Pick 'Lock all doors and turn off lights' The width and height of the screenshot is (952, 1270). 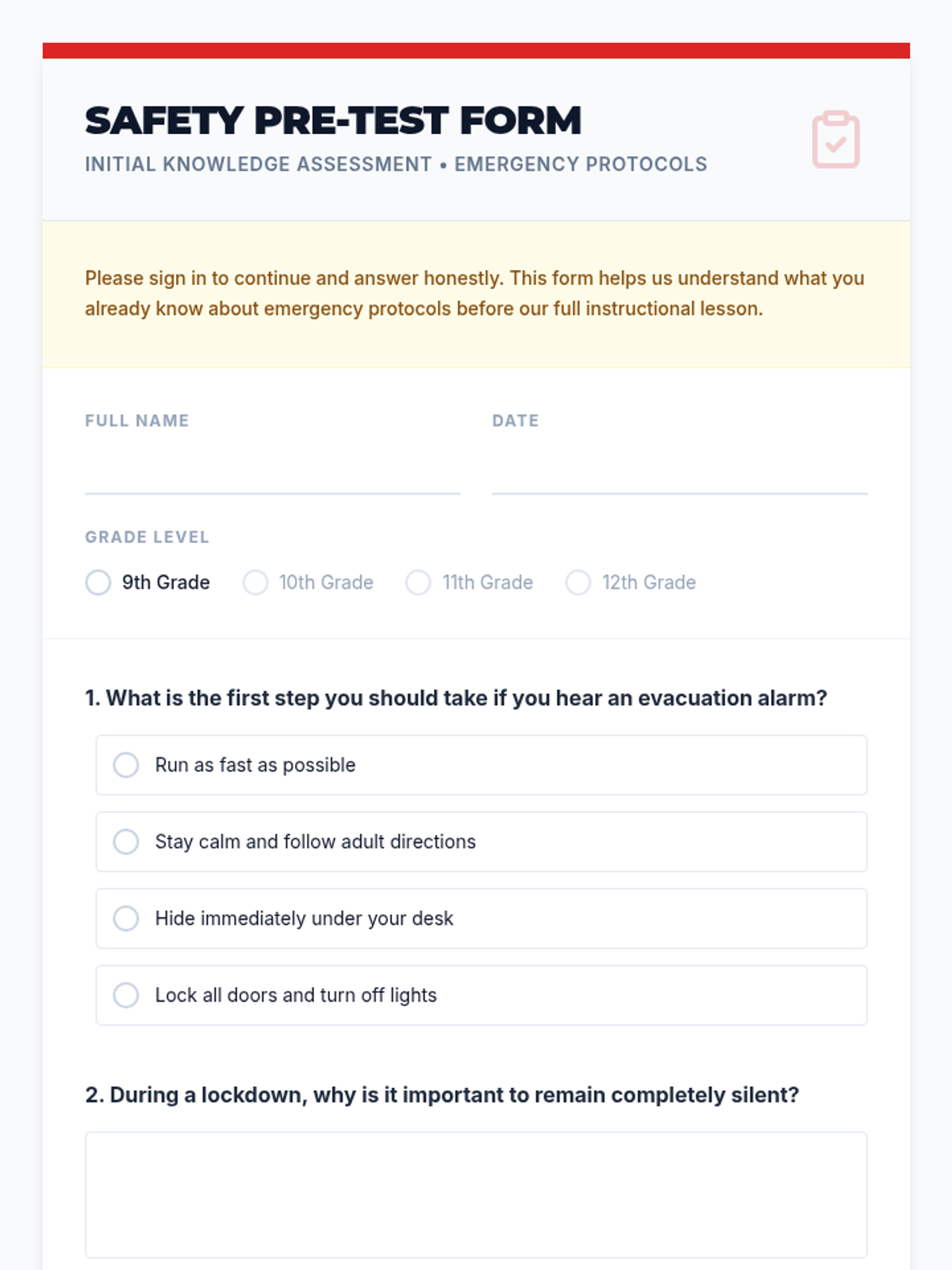pyautogui.click(x=126, y=995)
